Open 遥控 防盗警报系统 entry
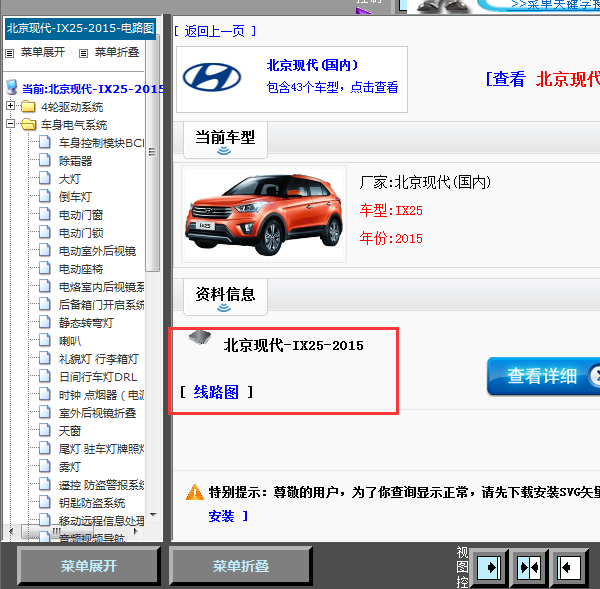The height and width of the screenshot is (589, 600). tap(101, 485)
